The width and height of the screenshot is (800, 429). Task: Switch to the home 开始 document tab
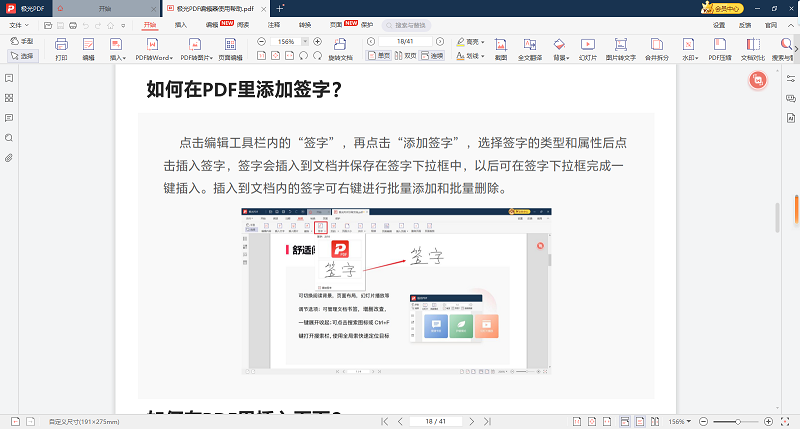(x=105, y=9)
